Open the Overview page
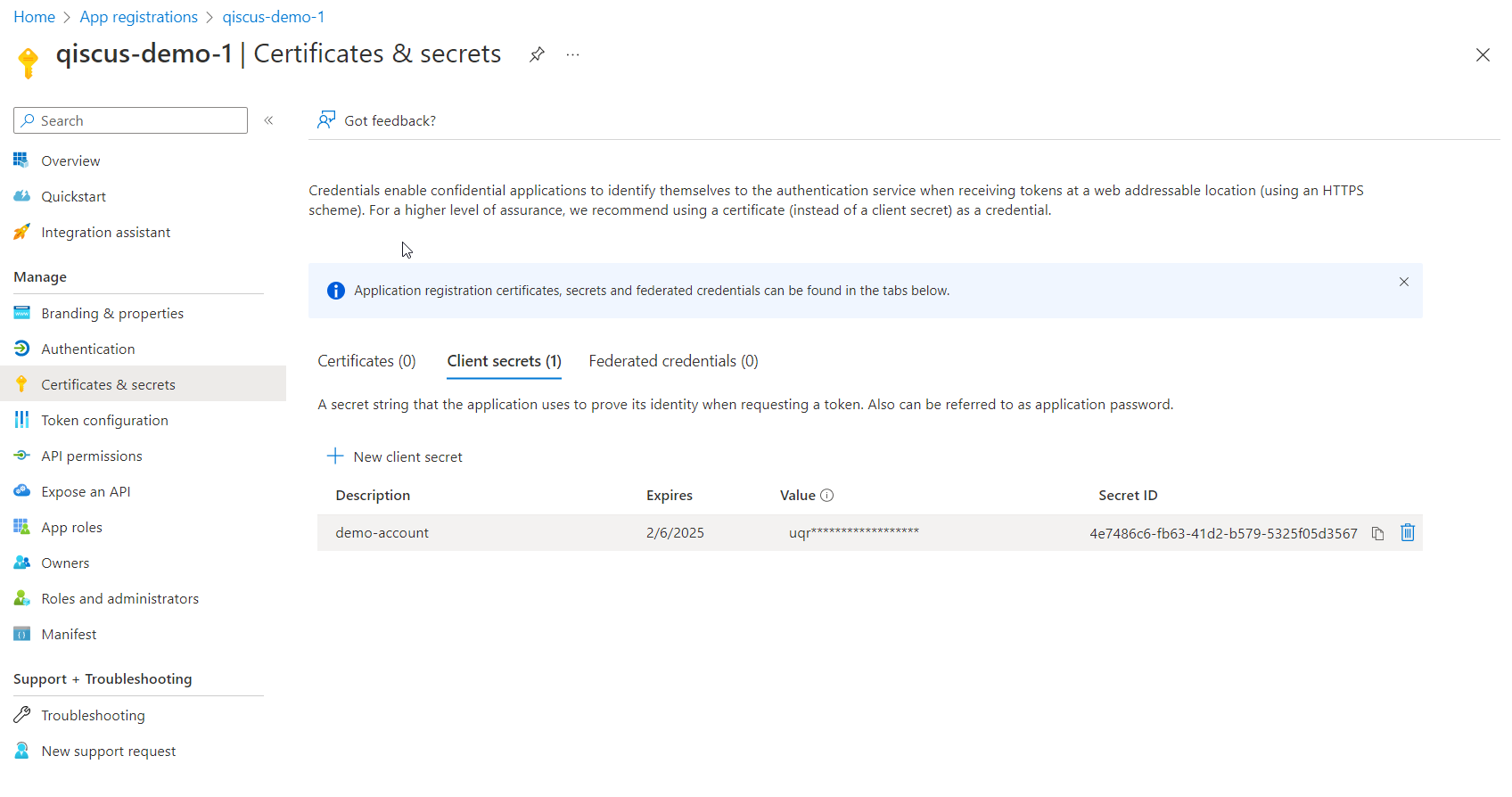 (x=70, y=160)
